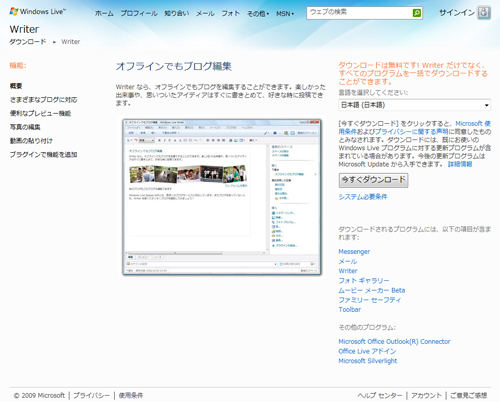The height and width of the screenshot is (402, 500).
Task: Expand the MSN dropdown menu
Action: click(285, 14)
